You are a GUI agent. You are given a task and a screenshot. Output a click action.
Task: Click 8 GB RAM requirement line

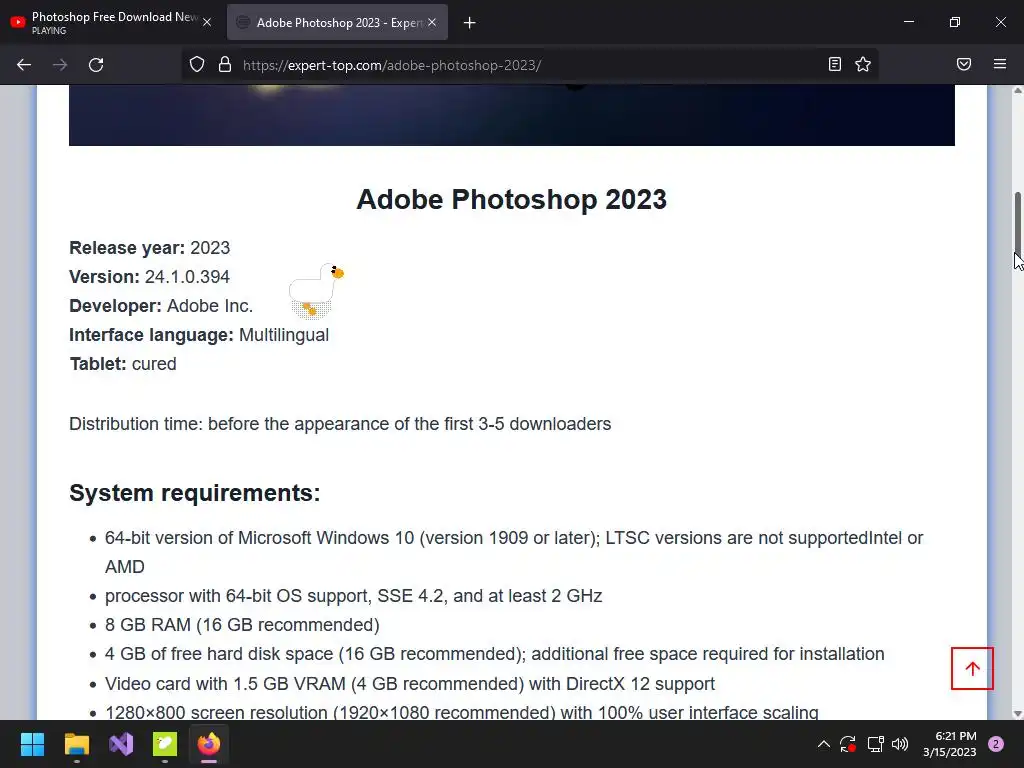click(x=242, y=625)
